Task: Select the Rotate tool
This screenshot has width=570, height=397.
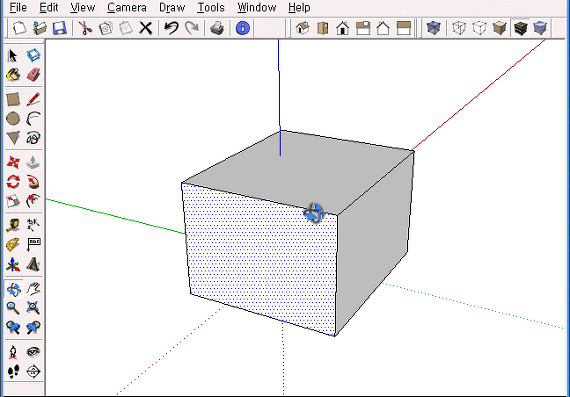Action: [13, 181]
